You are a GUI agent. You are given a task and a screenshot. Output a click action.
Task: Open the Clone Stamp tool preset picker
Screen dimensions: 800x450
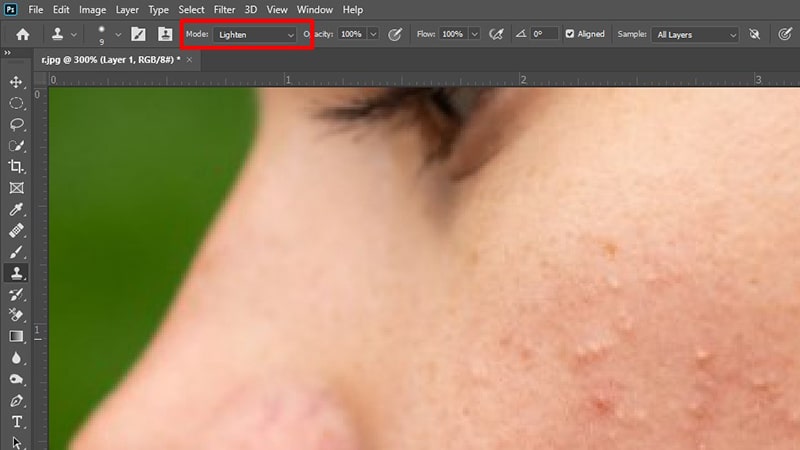[63, 34]
